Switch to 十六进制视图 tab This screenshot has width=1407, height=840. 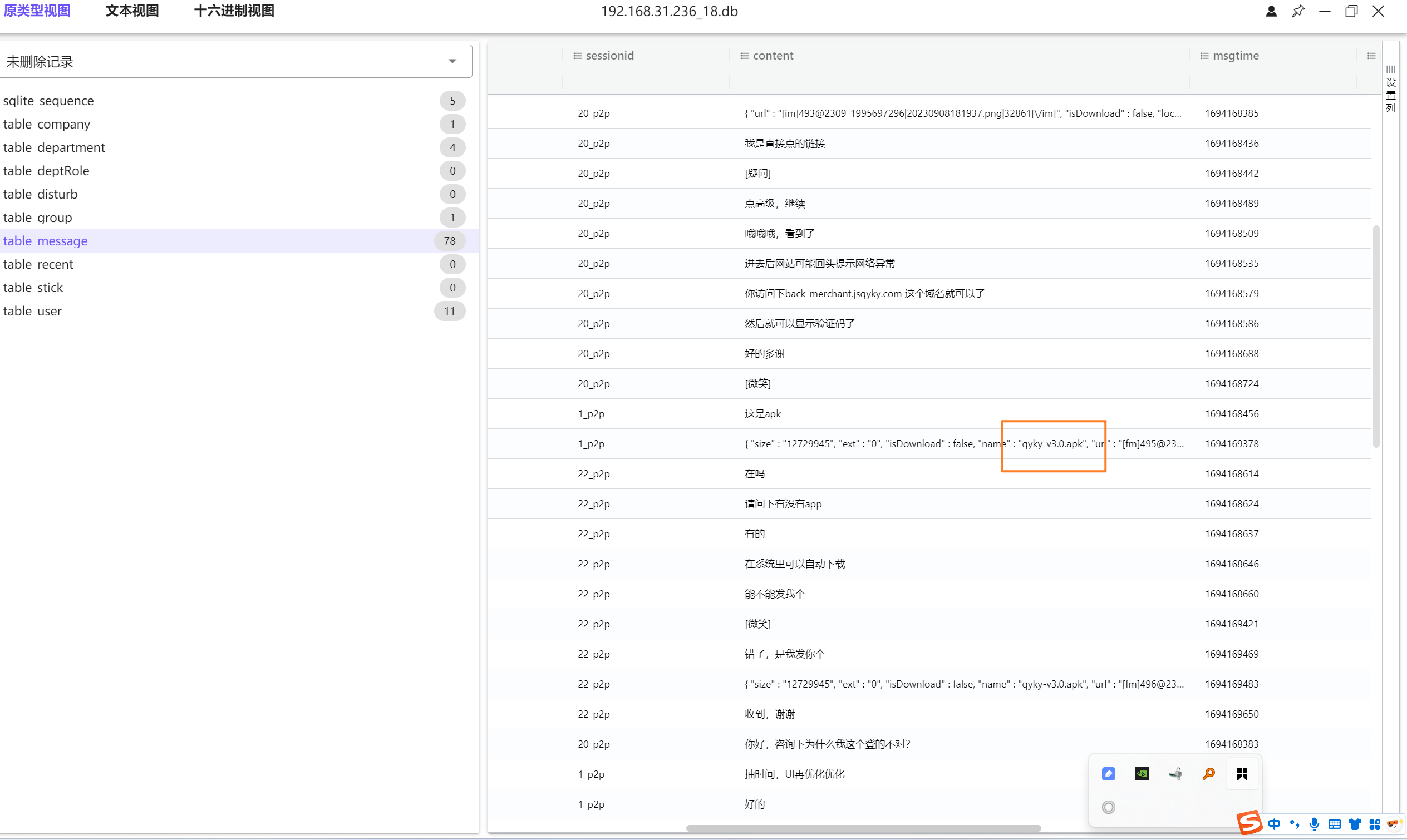click(234, 11)
